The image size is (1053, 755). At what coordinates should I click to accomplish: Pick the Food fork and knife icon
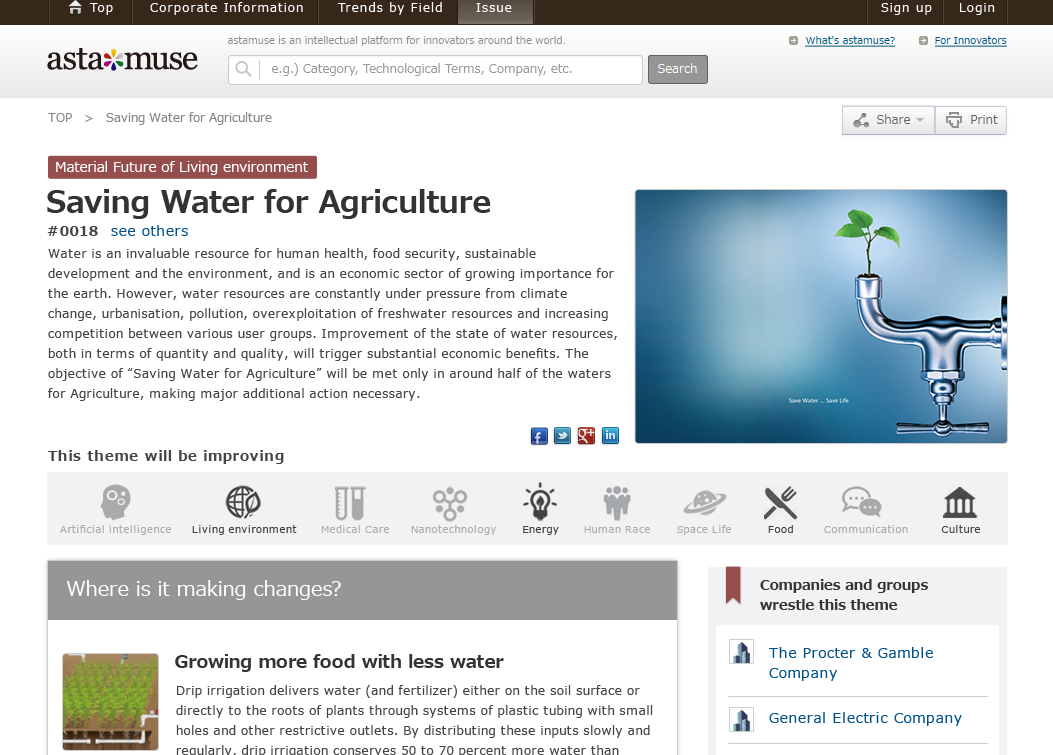(x=780, y=502)
